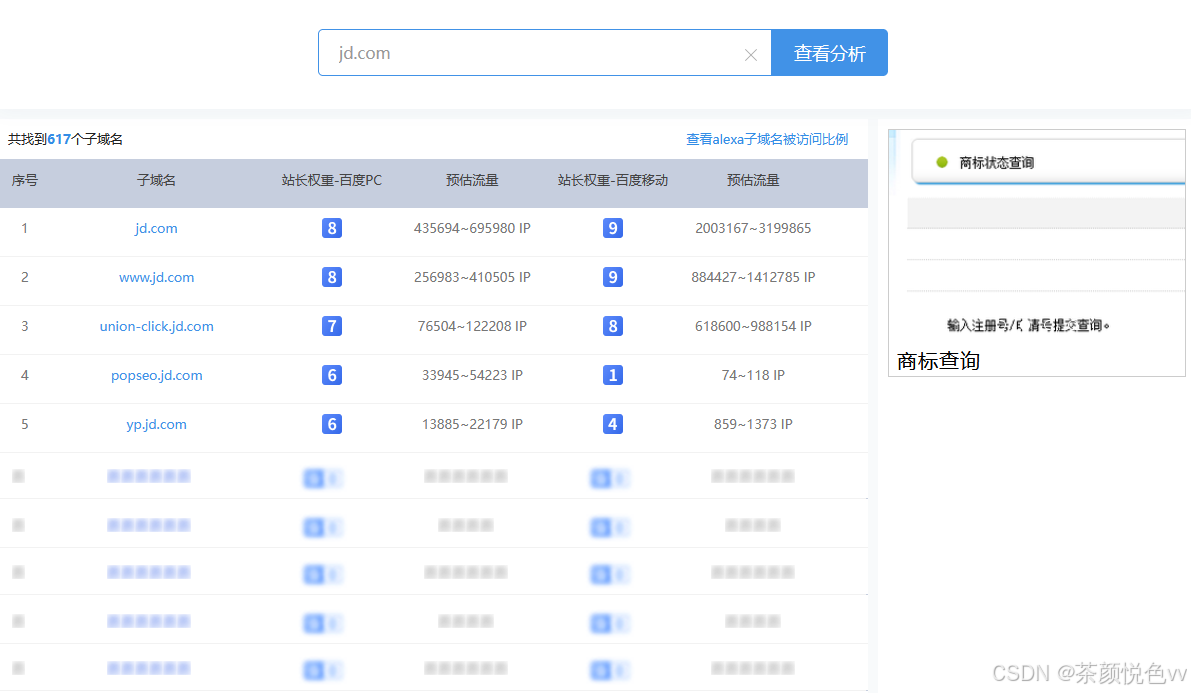The height and width of the screenshot is (693, 1191).
Task: Select the 884427~1412785 IP mobile traffic value
Action: pyautogui.click(x=753, y=277)
